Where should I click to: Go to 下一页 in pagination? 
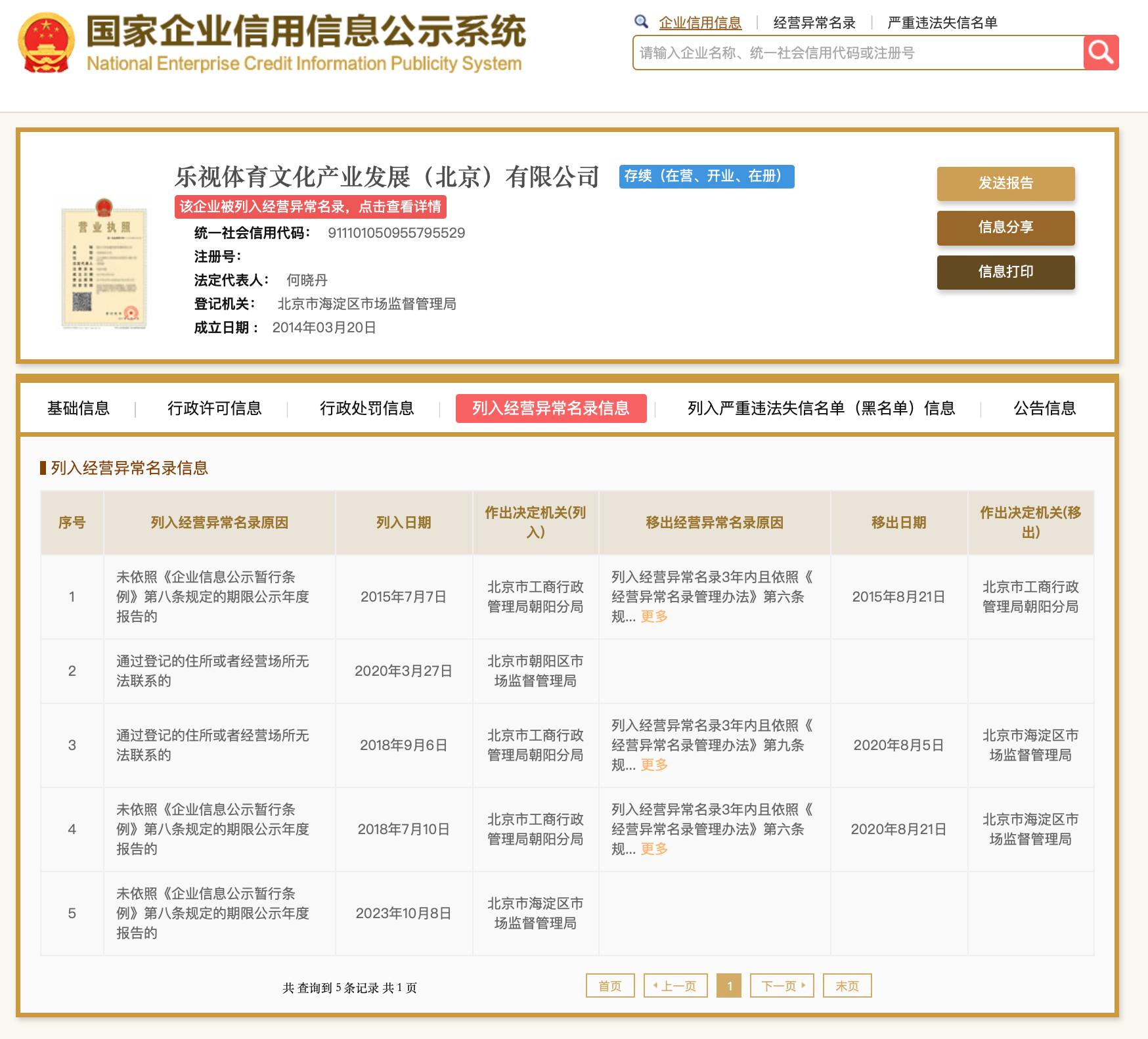click(782, 986)
